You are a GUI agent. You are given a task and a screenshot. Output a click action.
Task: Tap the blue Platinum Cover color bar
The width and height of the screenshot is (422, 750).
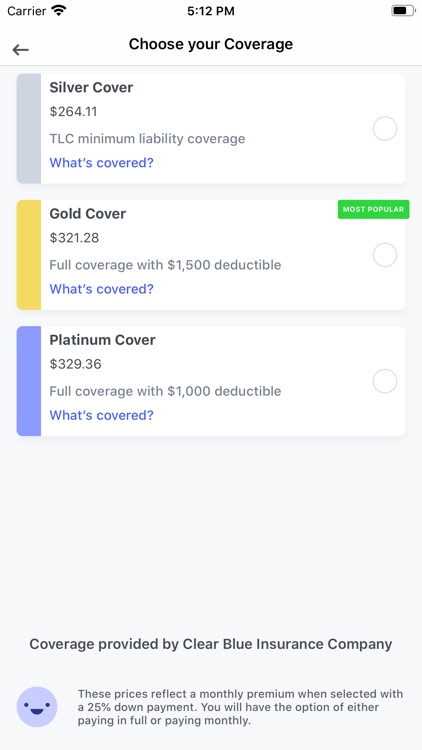coord(29,381)
